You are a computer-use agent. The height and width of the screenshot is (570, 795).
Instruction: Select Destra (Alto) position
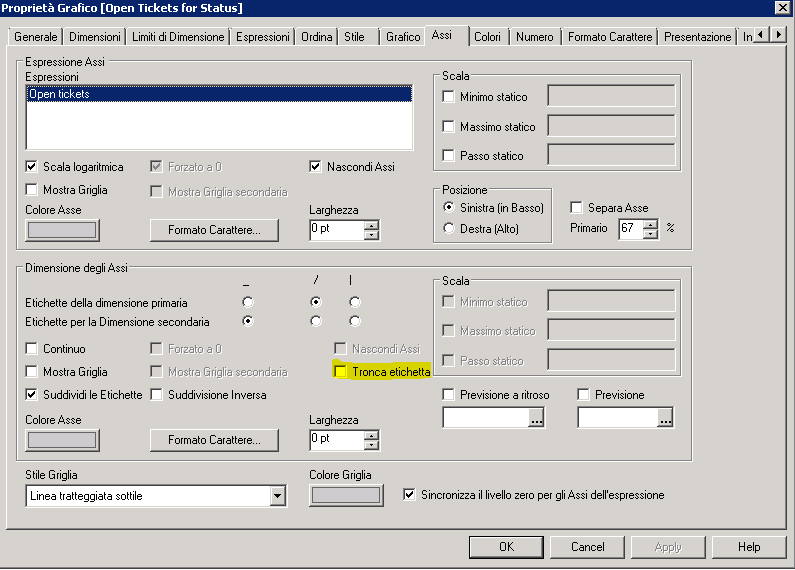click(x=448, y=228)
